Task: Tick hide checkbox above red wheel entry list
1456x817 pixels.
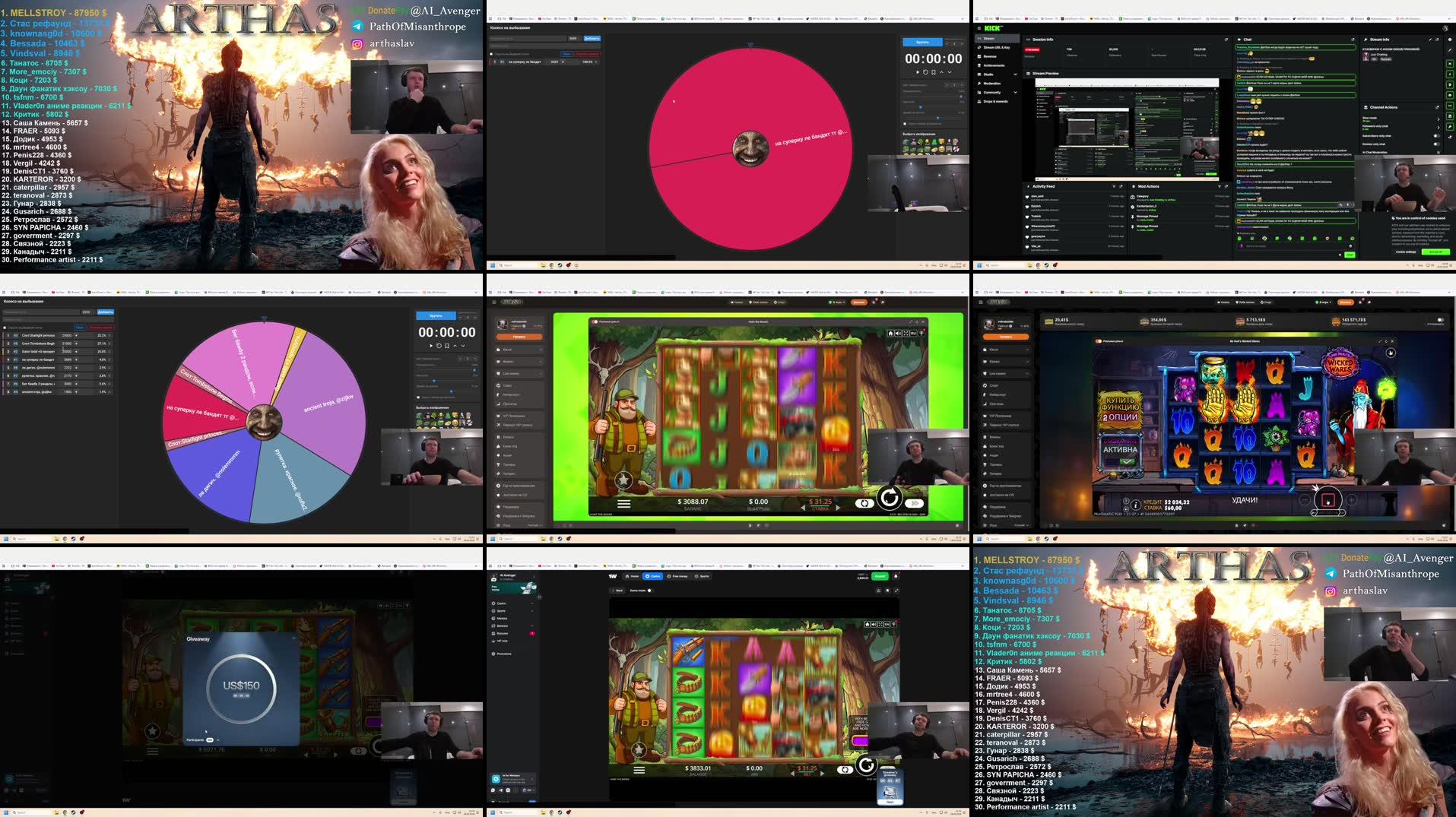Action: (x=491, y=54)
